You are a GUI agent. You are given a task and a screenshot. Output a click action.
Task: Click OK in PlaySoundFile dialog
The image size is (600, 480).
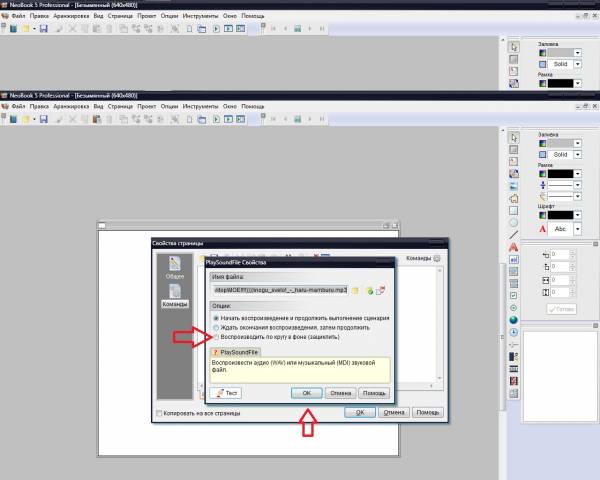coord(307,393)
